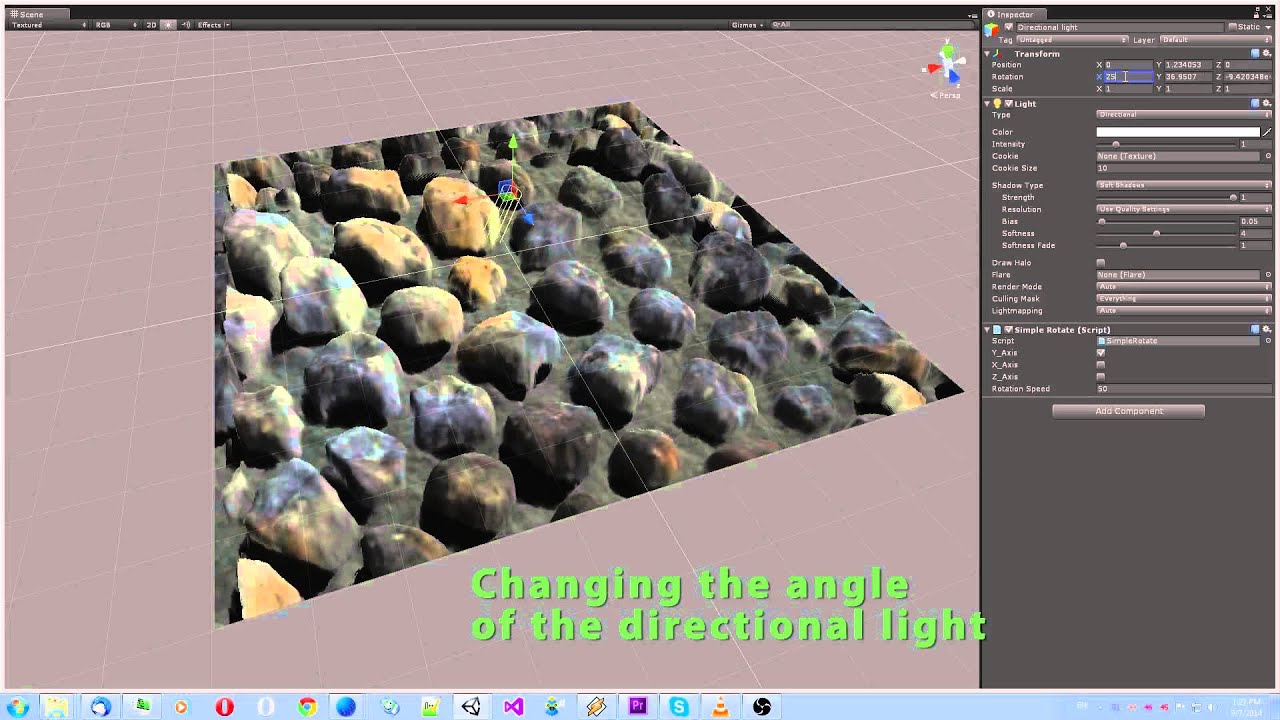The width and height of the screenshot is (1280, 720).
Task: Open Skype from the taskbar
Action: pyautogui.click(x=679, y=707)
